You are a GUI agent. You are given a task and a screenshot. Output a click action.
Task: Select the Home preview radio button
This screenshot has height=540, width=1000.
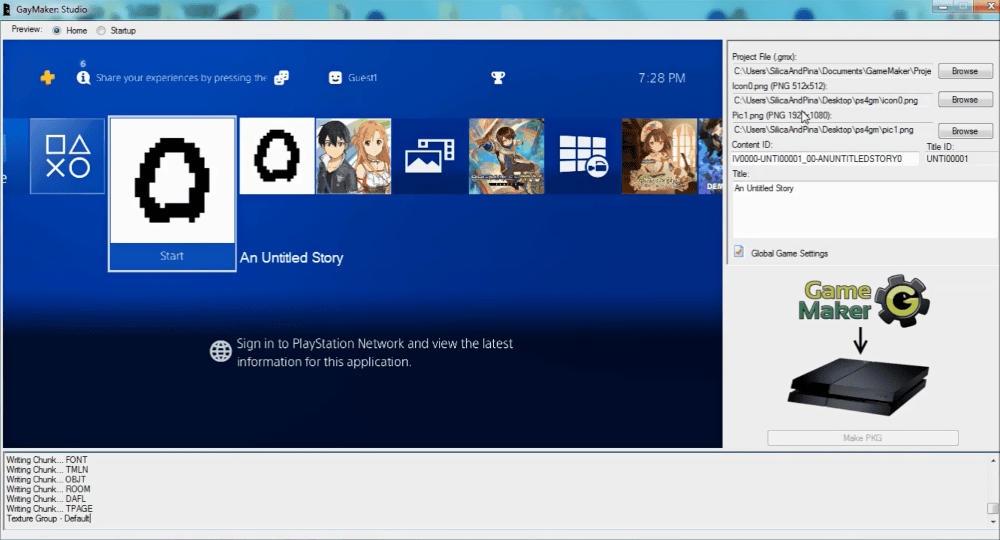pyautogui.click(x=56, y=30)
